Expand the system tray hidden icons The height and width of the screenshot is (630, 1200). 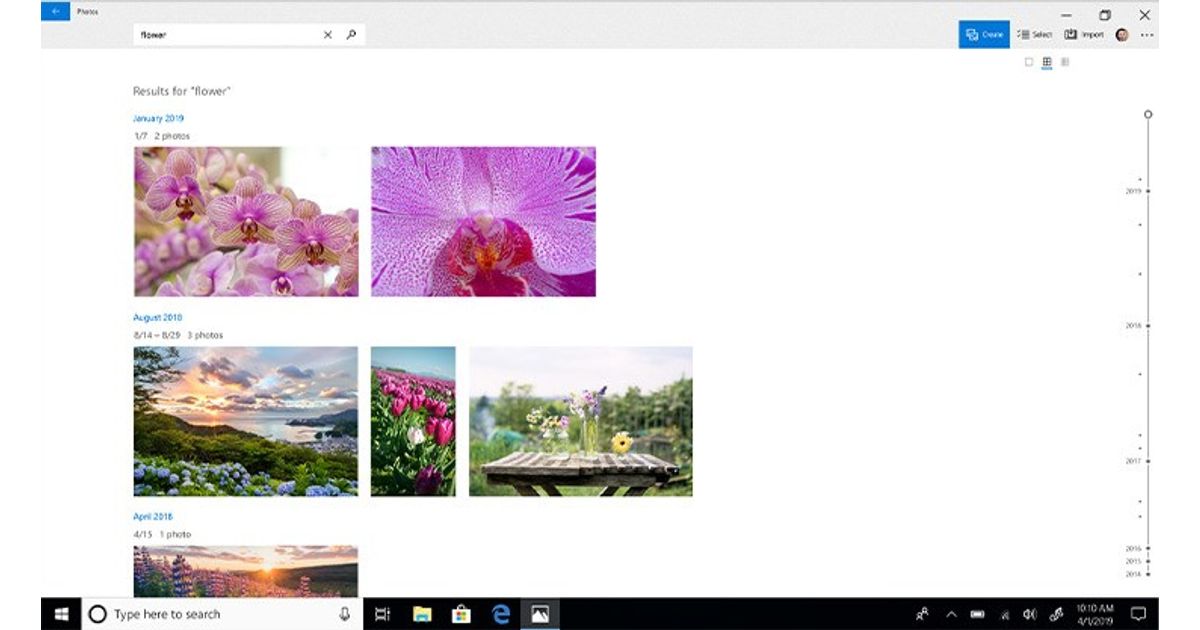coord(950,614)
